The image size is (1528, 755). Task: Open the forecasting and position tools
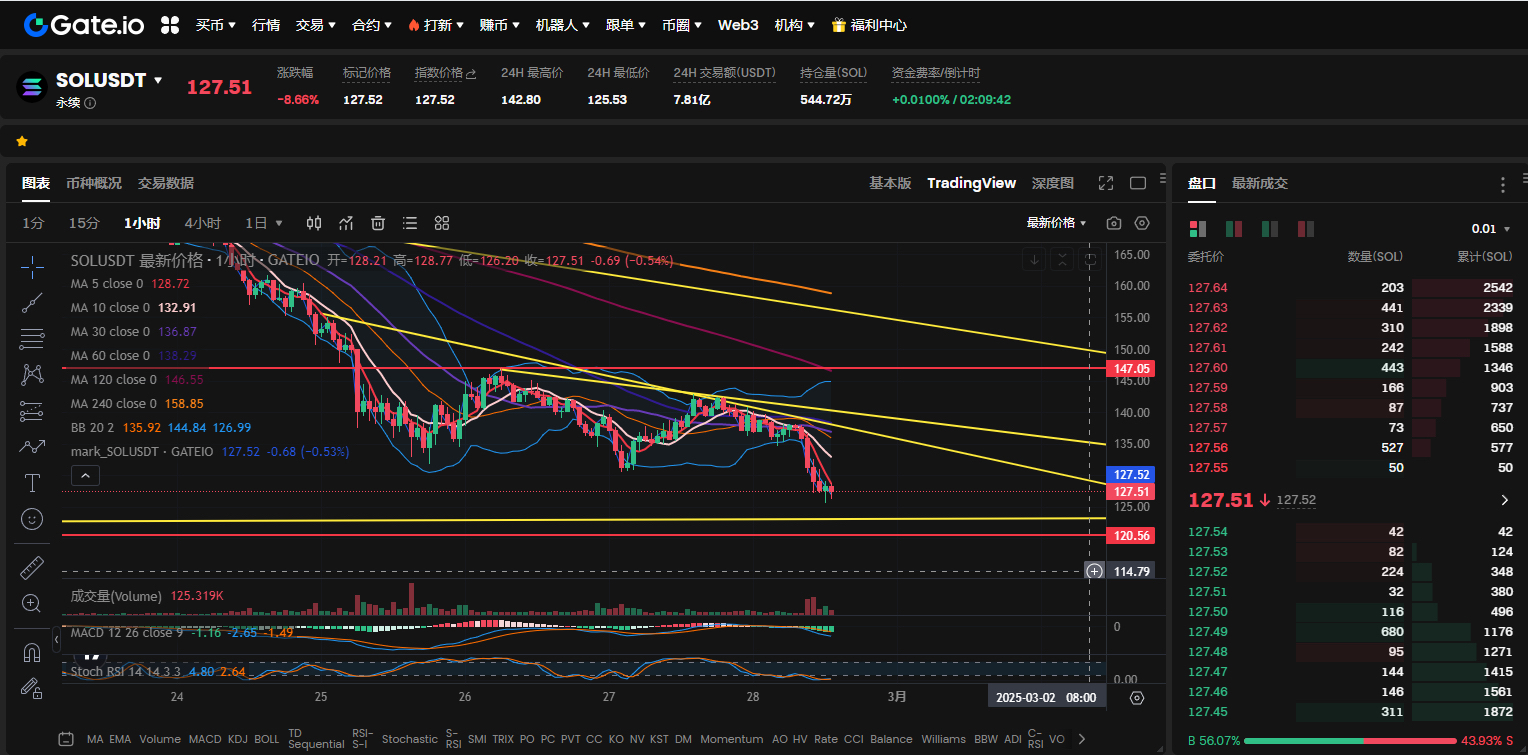[32, 411]
